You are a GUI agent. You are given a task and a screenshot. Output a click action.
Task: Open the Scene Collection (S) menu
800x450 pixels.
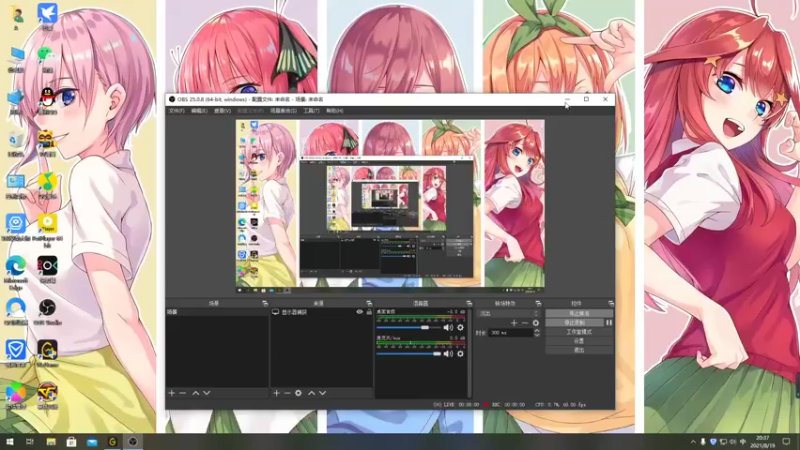tap(283, 111)
